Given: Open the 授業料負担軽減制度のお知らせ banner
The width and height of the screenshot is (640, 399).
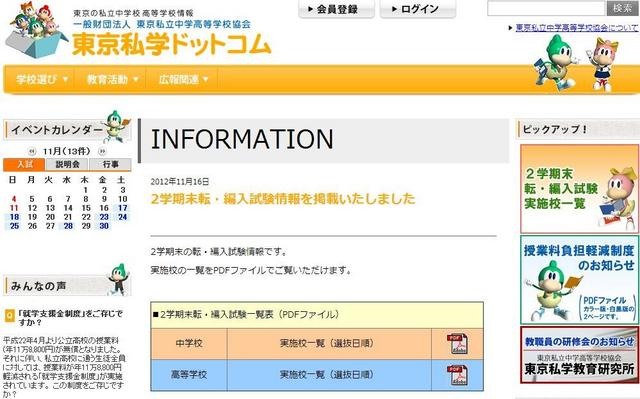Looking at the screenshot, I should [579, 280].
